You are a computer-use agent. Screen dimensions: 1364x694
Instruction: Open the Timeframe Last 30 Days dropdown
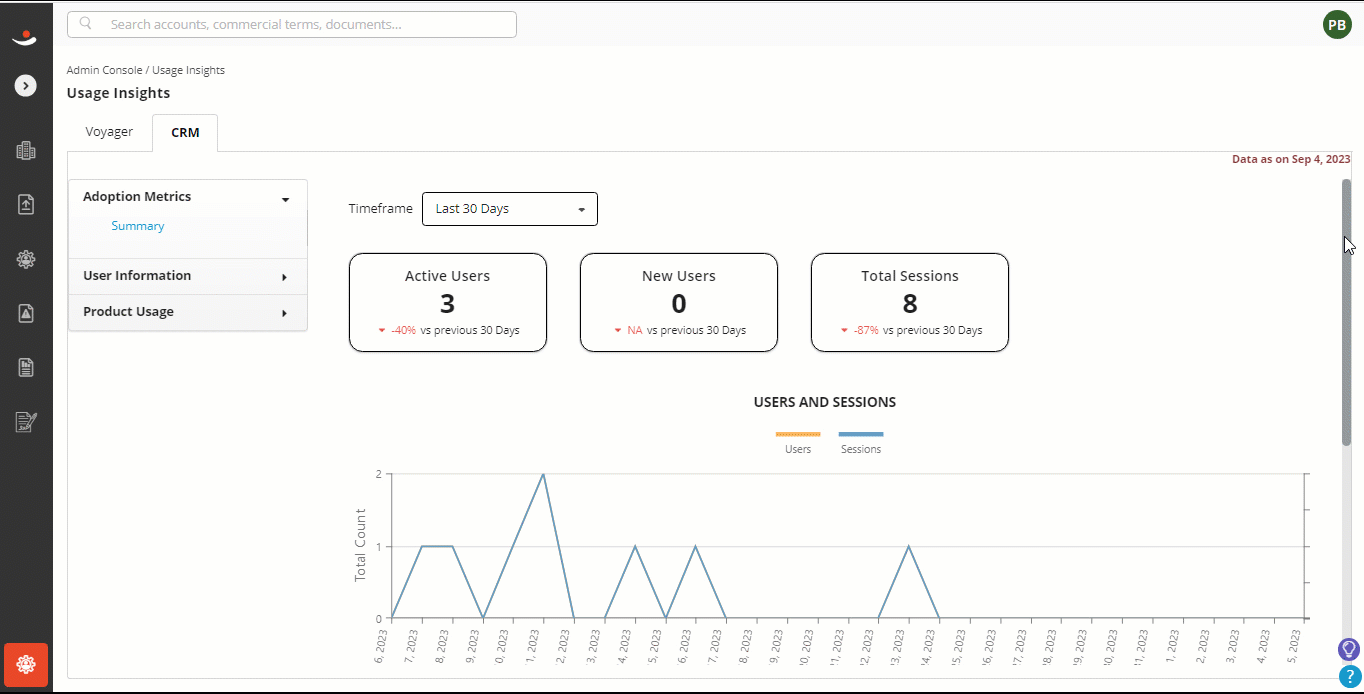(510, 209)
